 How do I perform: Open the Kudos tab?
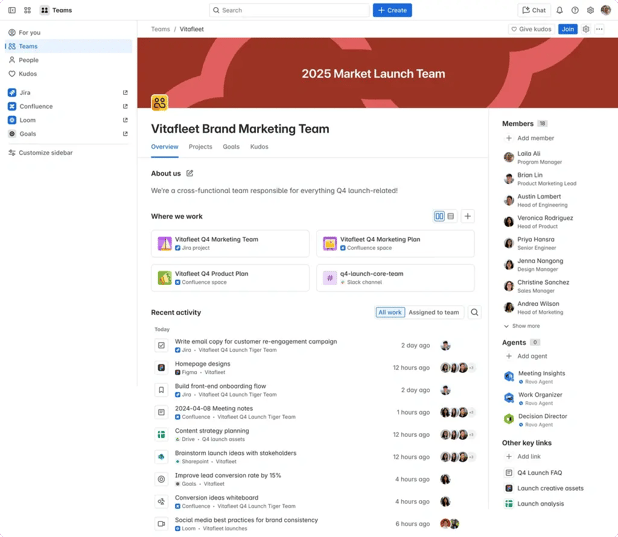259,147
